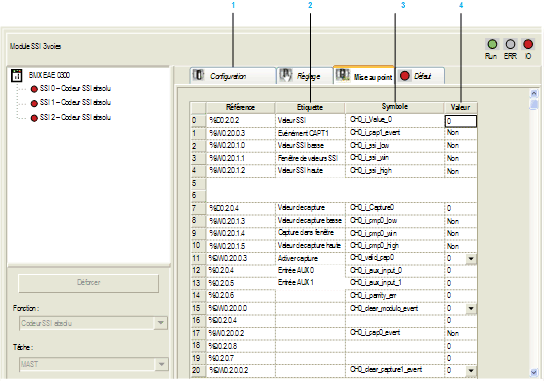This screenshot has height=382, width=544.
Task: Click Non value in Valeur SSI haute row
Action: 453,171
